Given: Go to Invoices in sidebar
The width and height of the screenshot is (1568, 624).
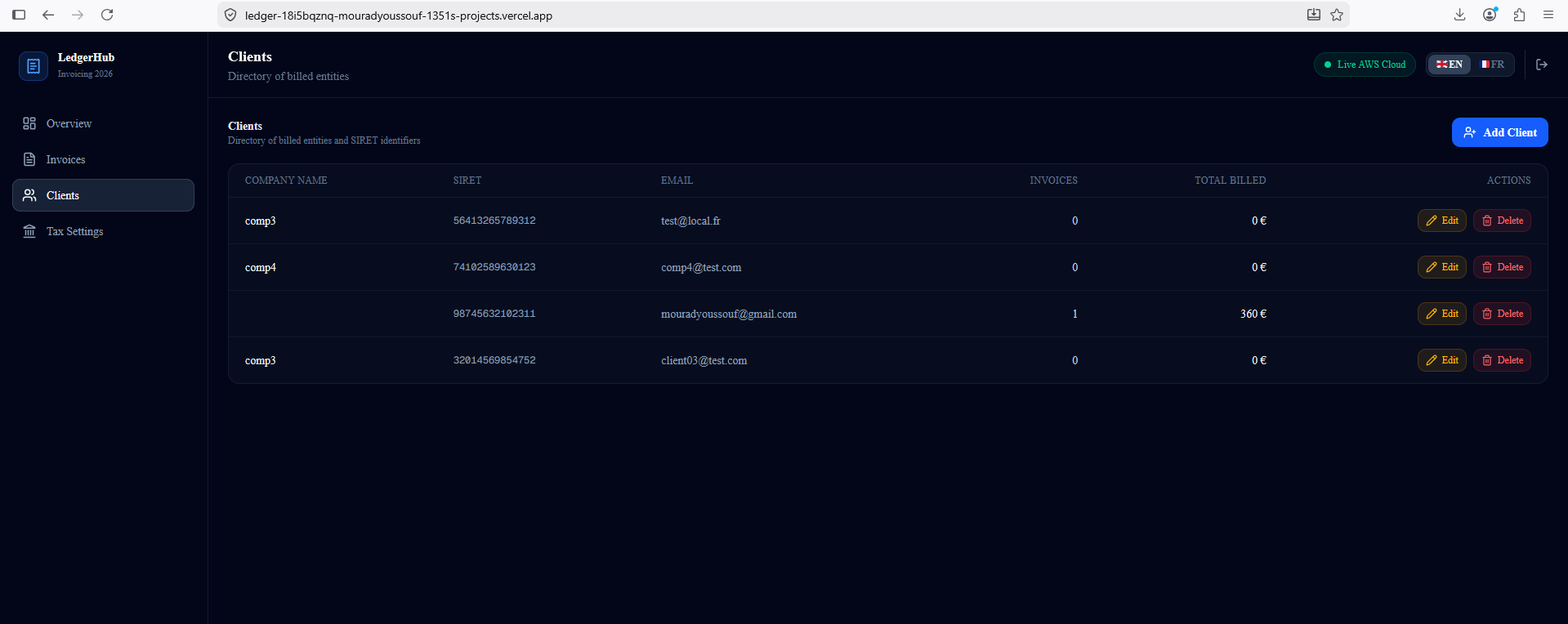Looking at the screenshot, I should click(103, 159).
